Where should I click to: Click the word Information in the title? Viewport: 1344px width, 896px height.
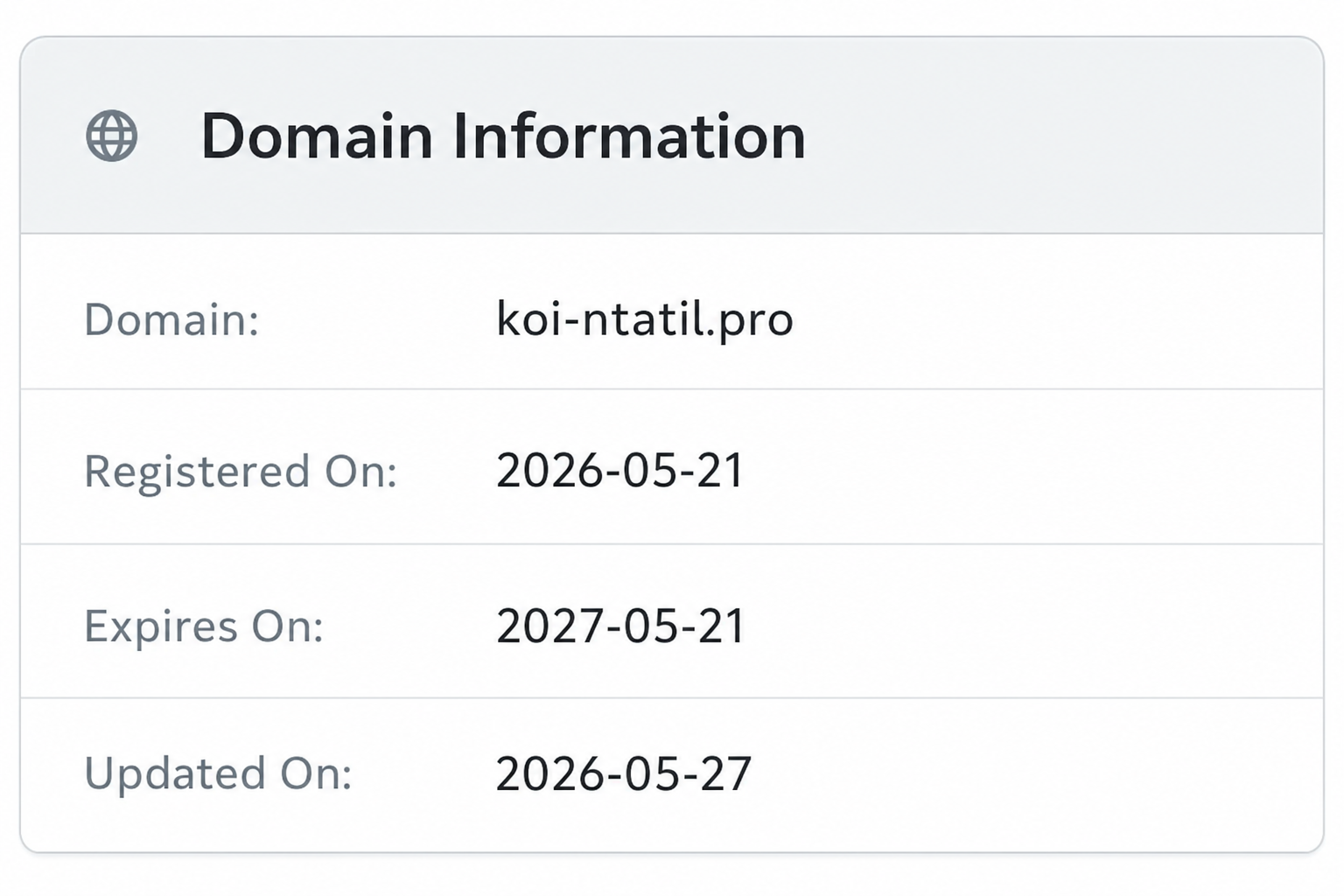click(628, 136)
